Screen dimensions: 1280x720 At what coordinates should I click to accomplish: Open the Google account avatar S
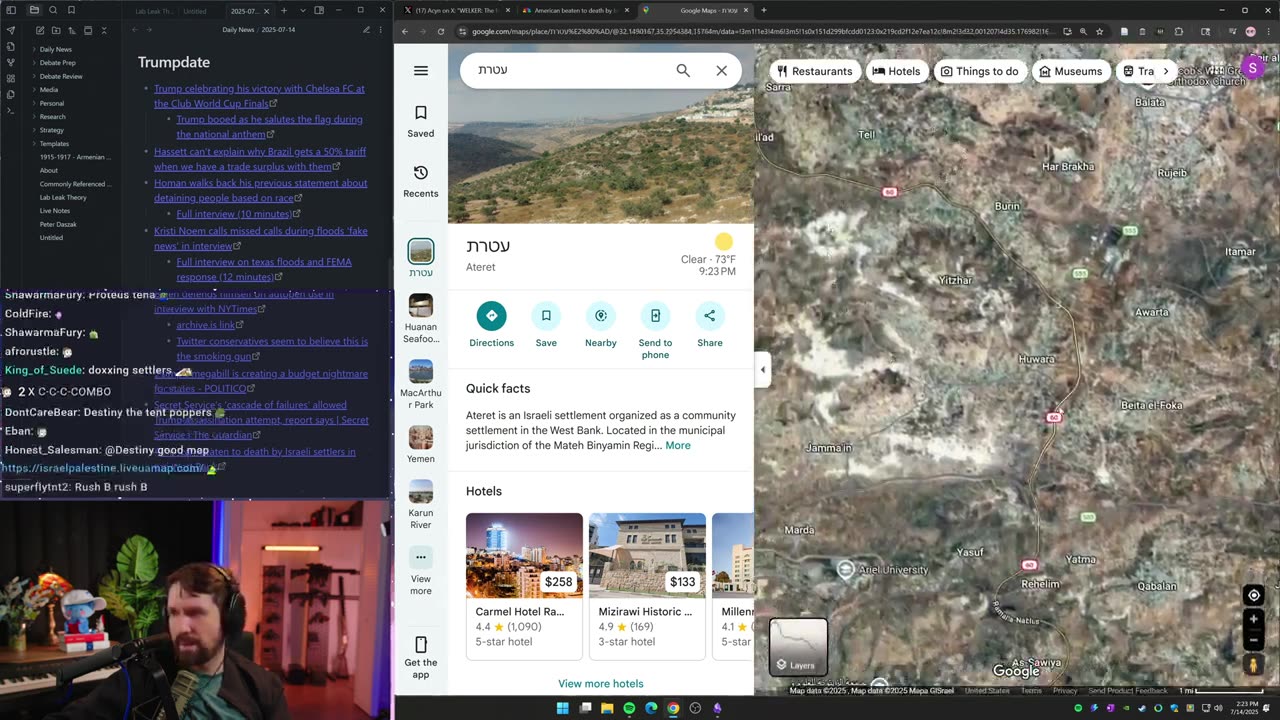(x=1253, y=68)
